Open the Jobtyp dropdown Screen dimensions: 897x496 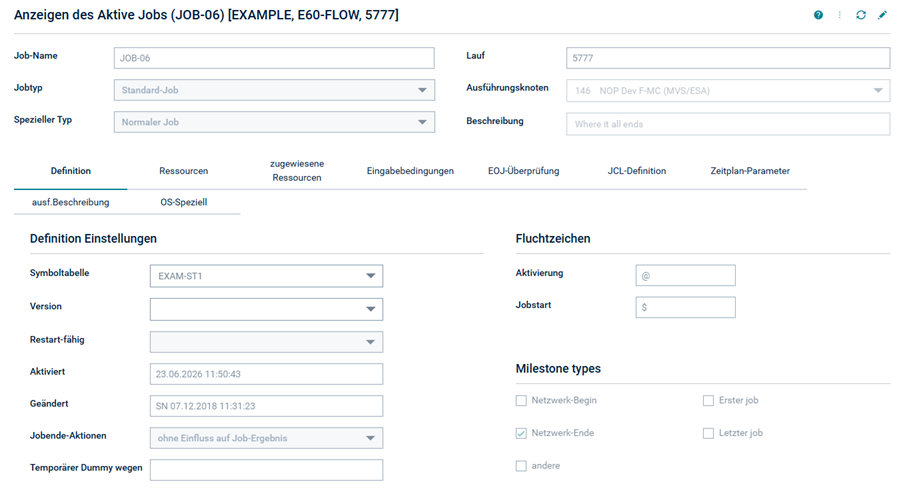(274, 90)
